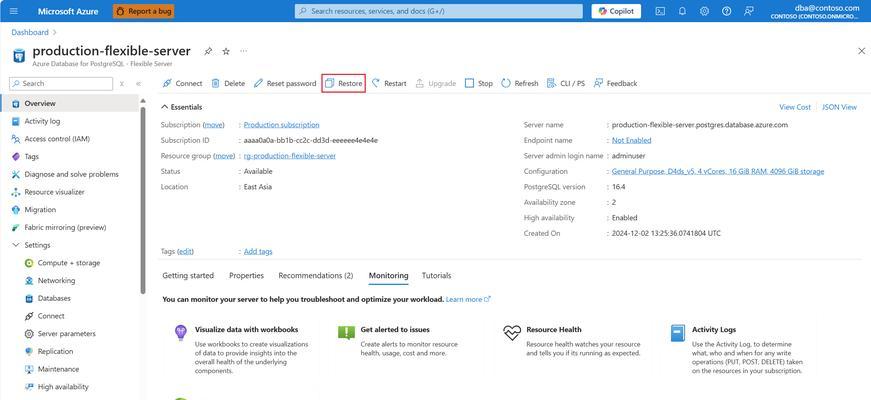Switch to the Recommendations (2) tab
871x400 pixels.
tap(316, 276)
